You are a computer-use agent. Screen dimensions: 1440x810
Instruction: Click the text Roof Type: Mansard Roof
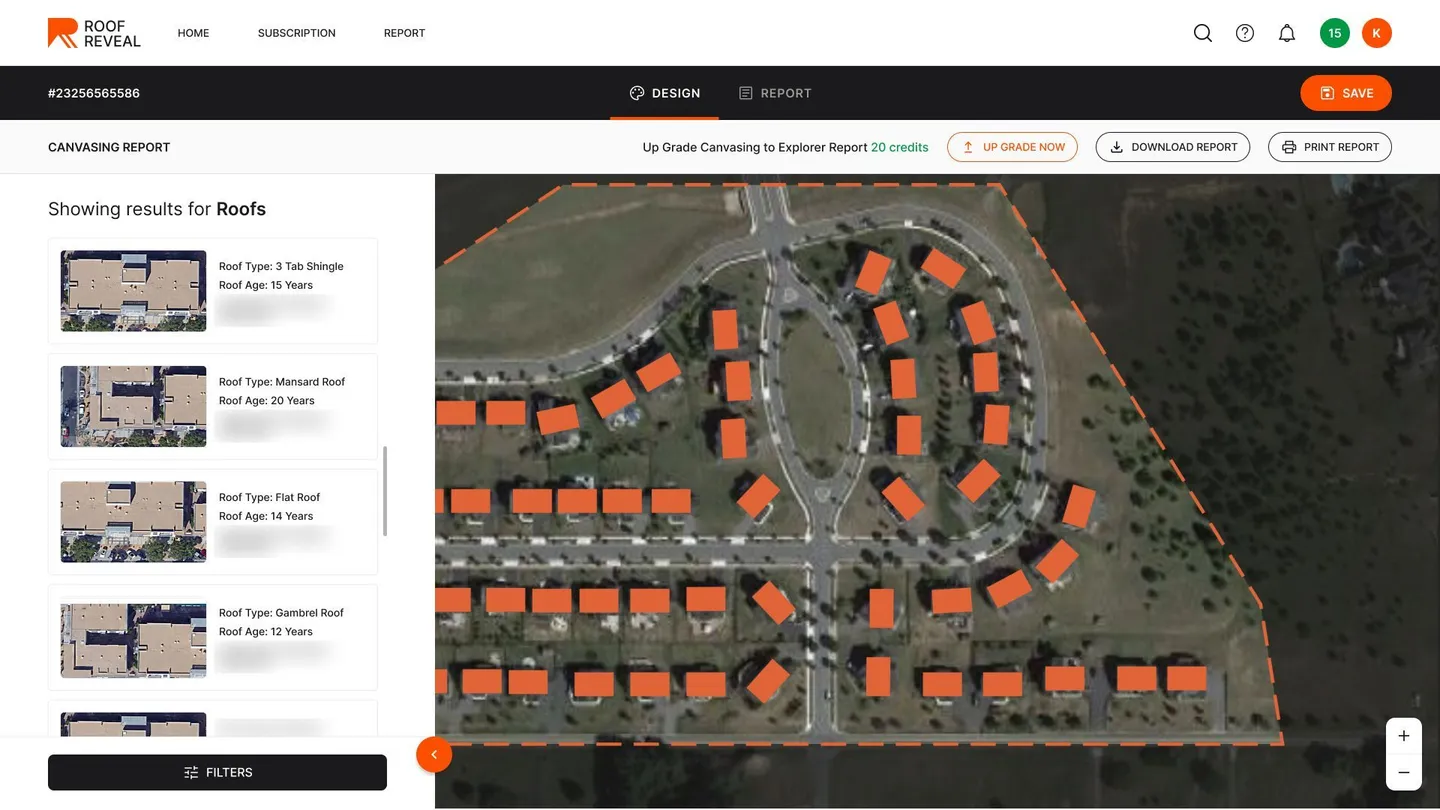click(x=282, y=382)
